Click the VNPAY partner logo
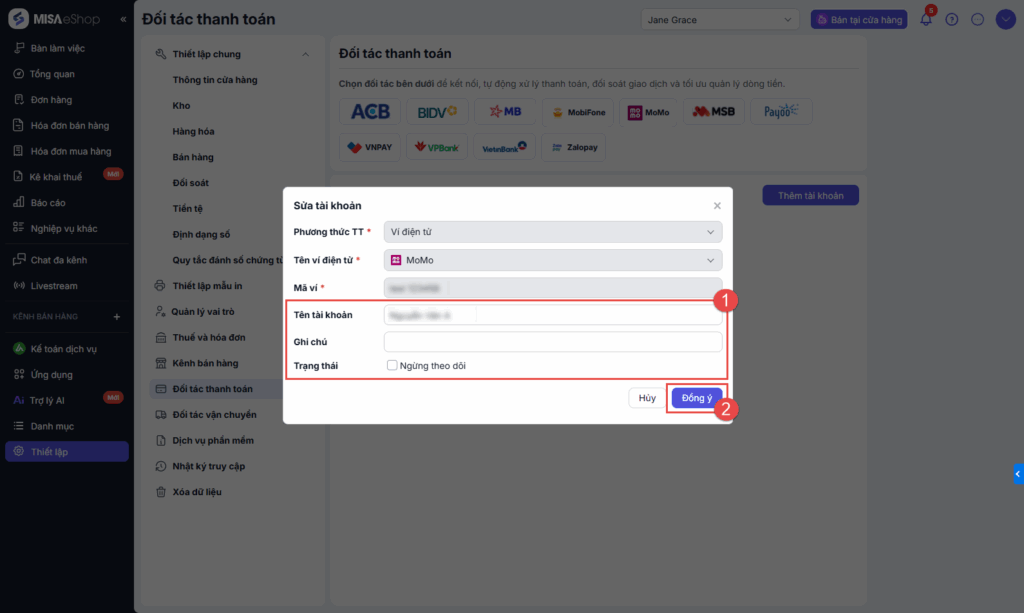 point(370,147)
